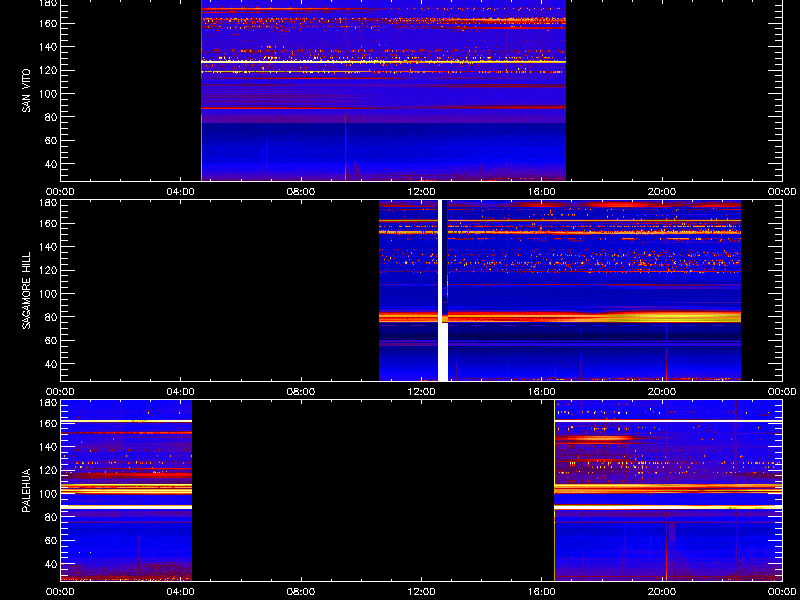800x600 pixels.
Task: Choose the 16:00 label under Palehua panel
Action: pos(542,592)
